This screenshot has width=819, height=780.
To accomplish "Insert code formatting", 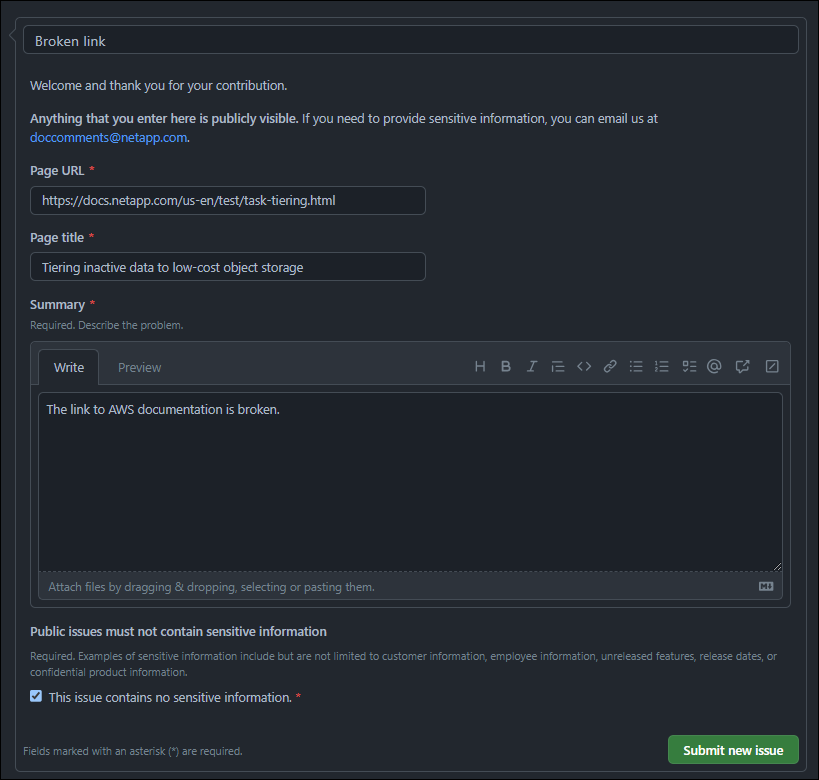I will click(x=584, y=367).
